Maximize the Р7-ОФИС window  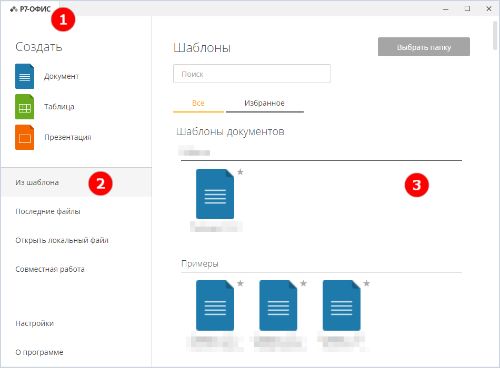click(x=468, y=9)
